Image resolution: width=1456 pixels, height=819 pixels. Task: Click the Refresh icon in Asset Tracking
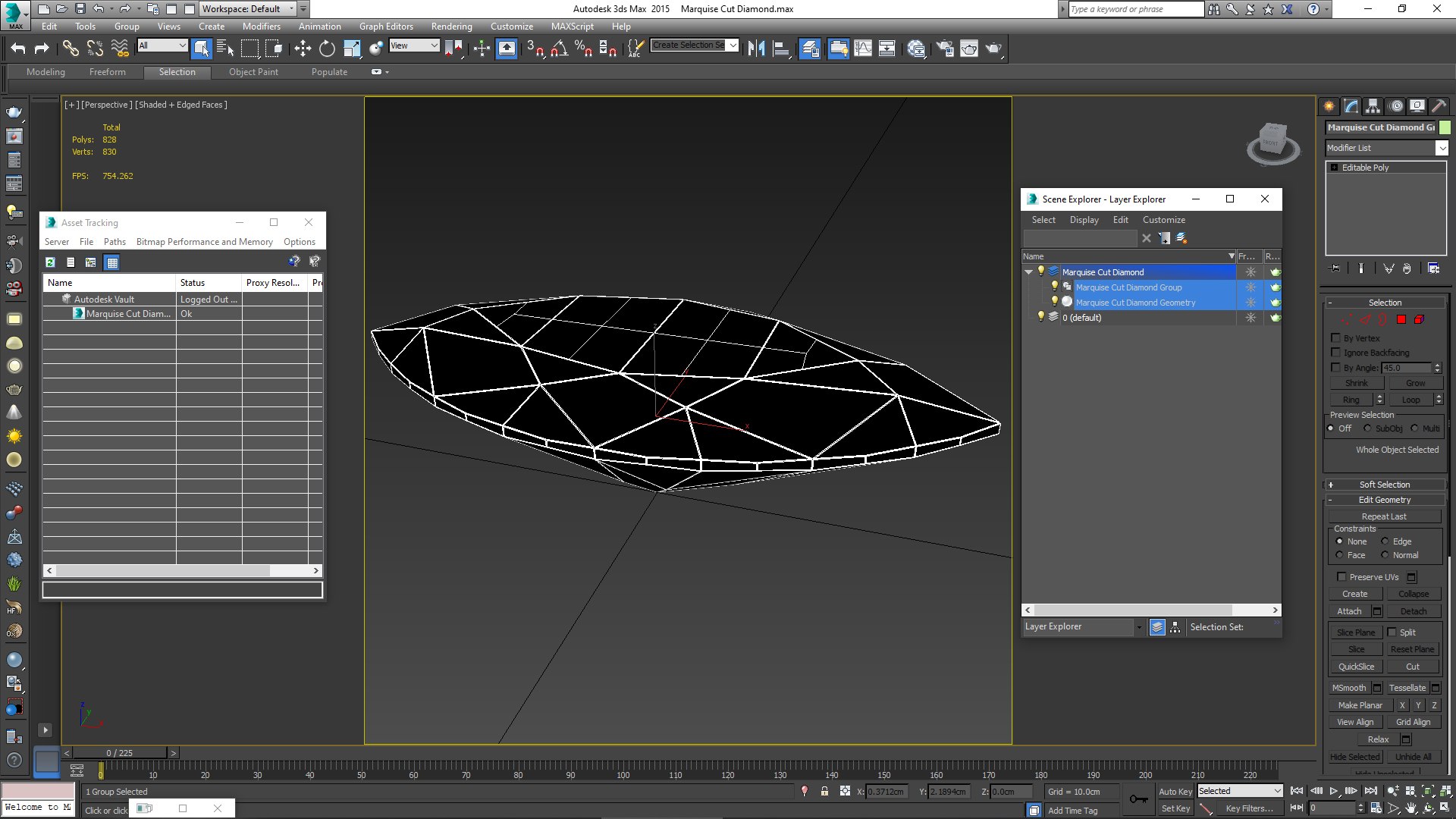point(50,262)
